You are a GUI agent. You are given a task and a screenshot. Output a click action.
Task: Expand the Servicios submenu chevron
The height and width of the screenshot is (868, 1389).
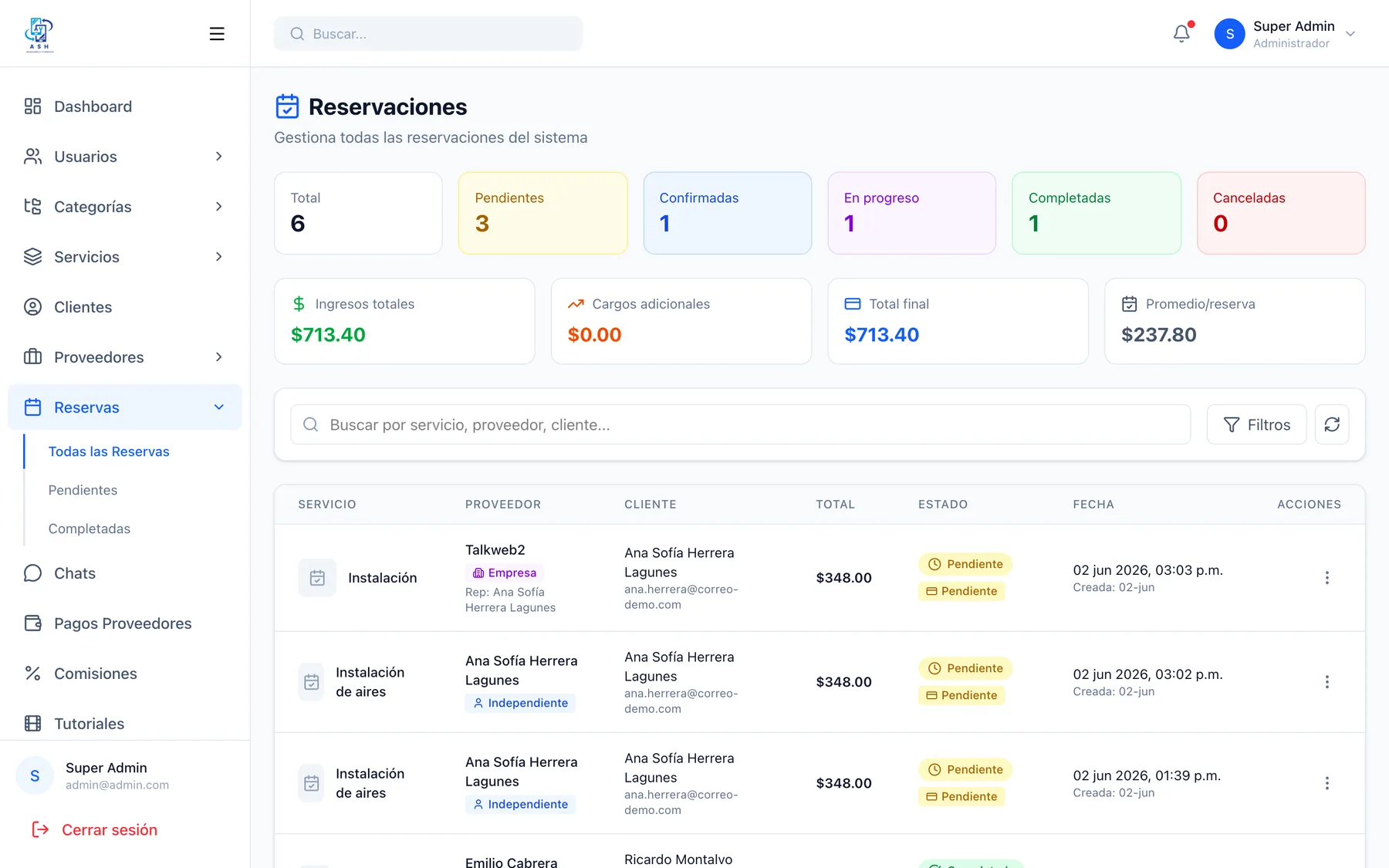(x=219, y=257)
